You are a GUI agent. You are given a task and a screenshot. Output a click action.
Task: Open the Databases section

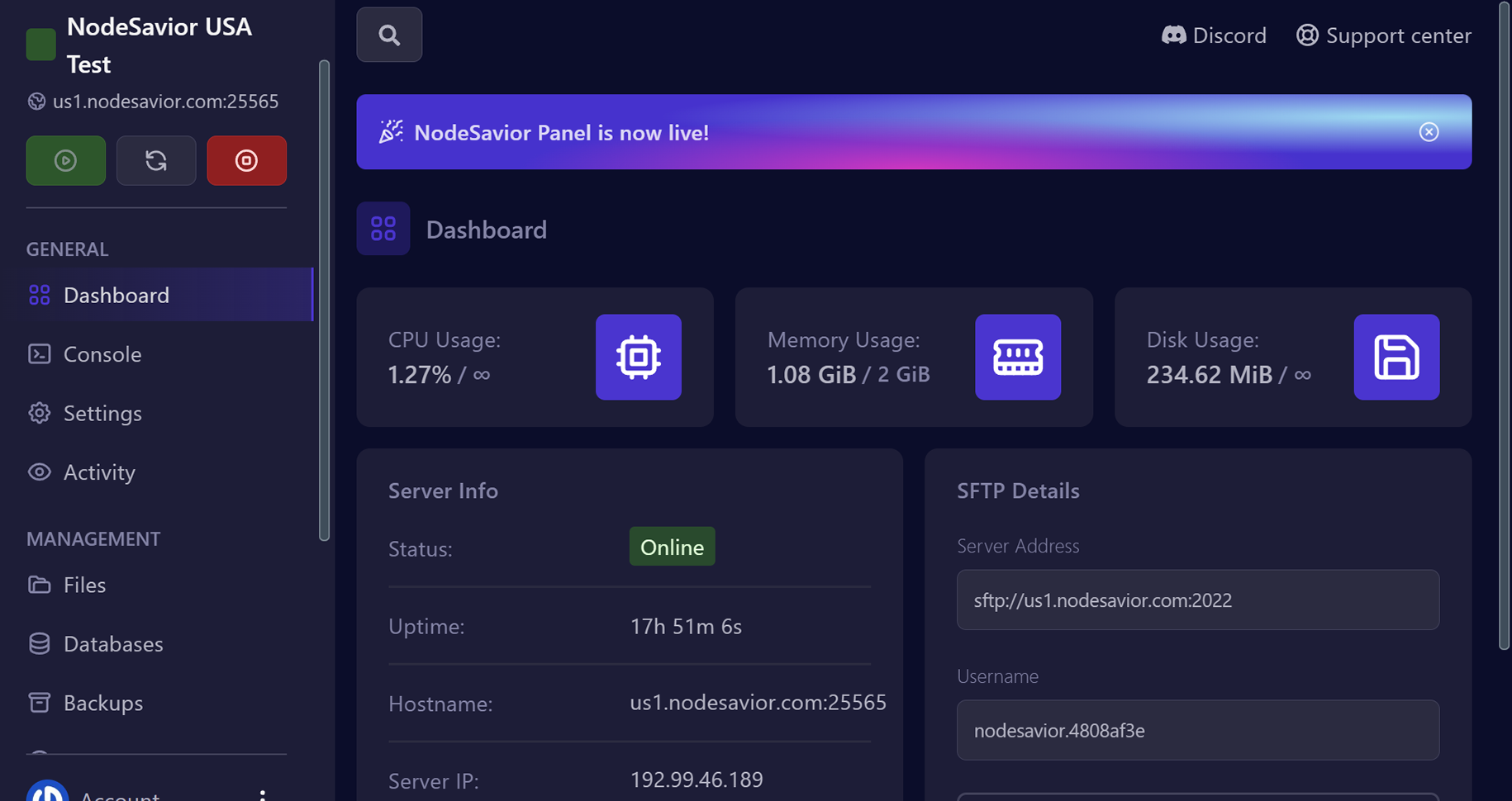[x=113, y=644]
